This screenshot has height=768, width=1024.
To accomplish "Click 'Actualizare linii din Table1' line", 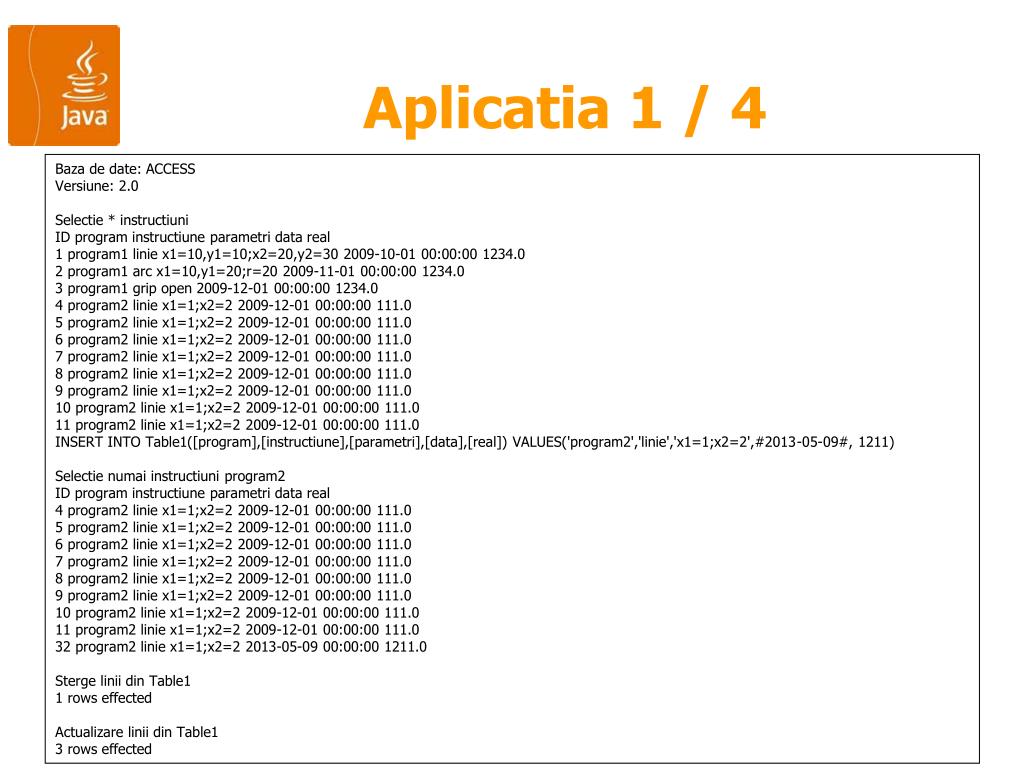I will click(136, 732).
